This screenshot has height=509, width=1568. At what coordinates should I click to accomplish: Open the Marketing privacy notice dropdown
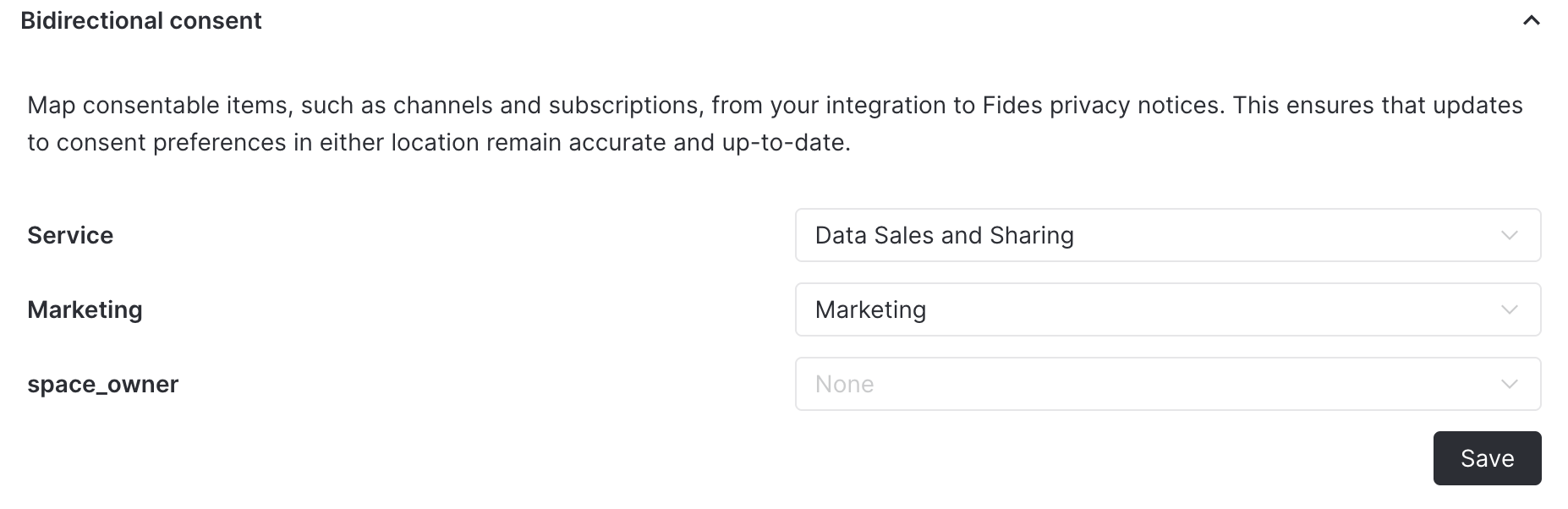coord(1167,309)
